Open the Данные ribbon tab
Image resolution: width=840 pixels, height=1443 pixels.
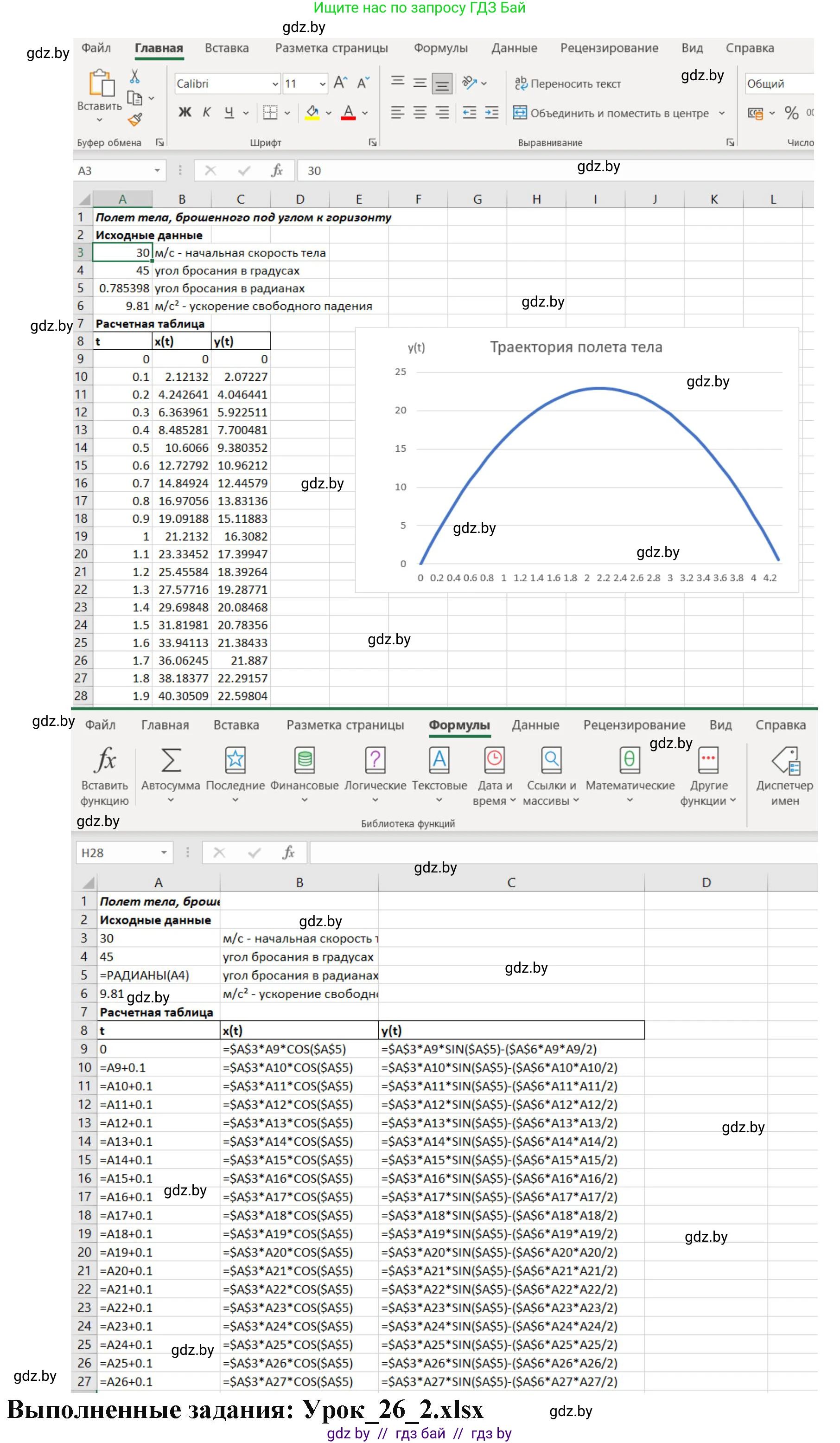(513, 48)
